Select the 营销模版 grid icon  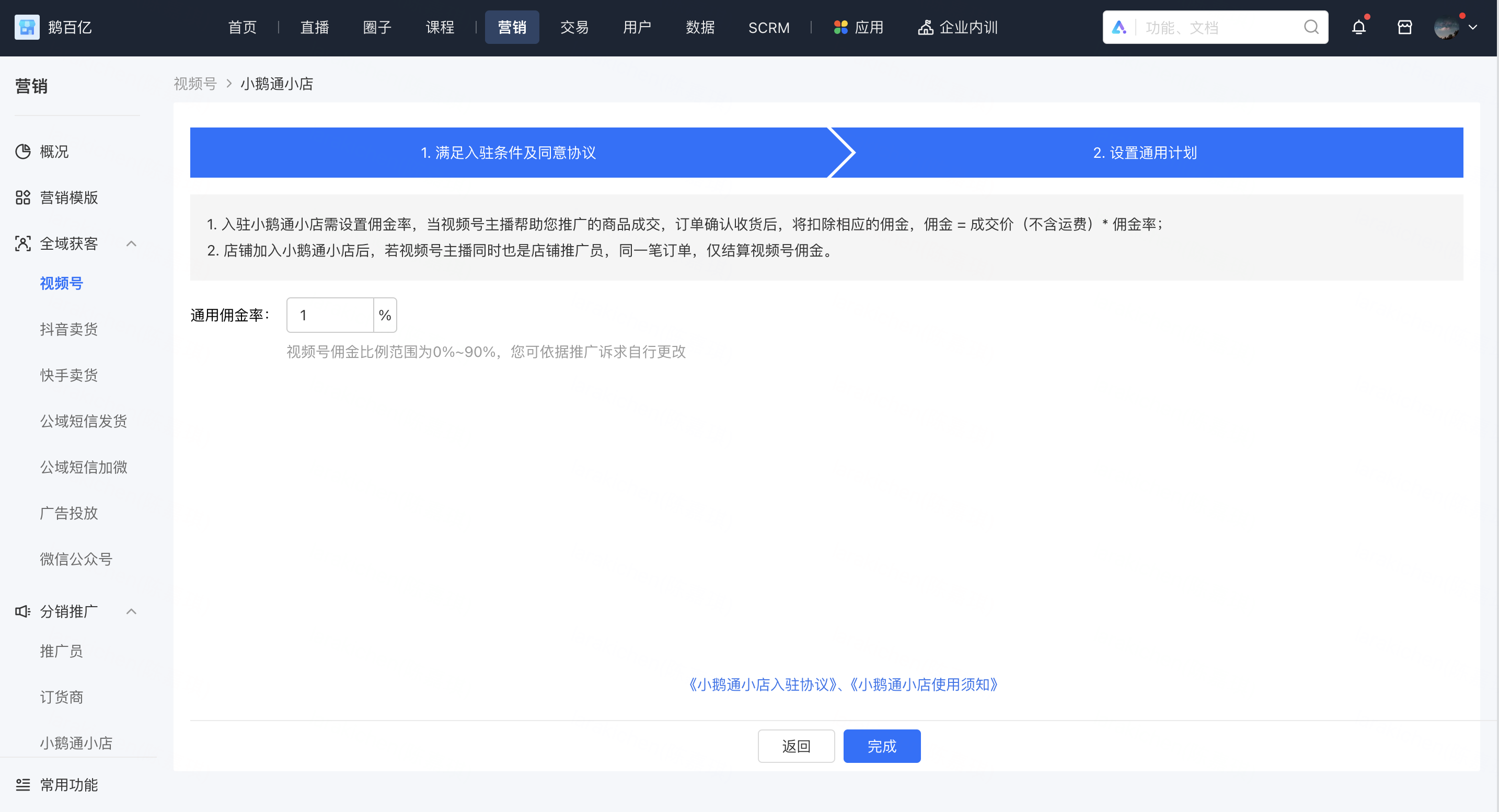coord(22,197)
